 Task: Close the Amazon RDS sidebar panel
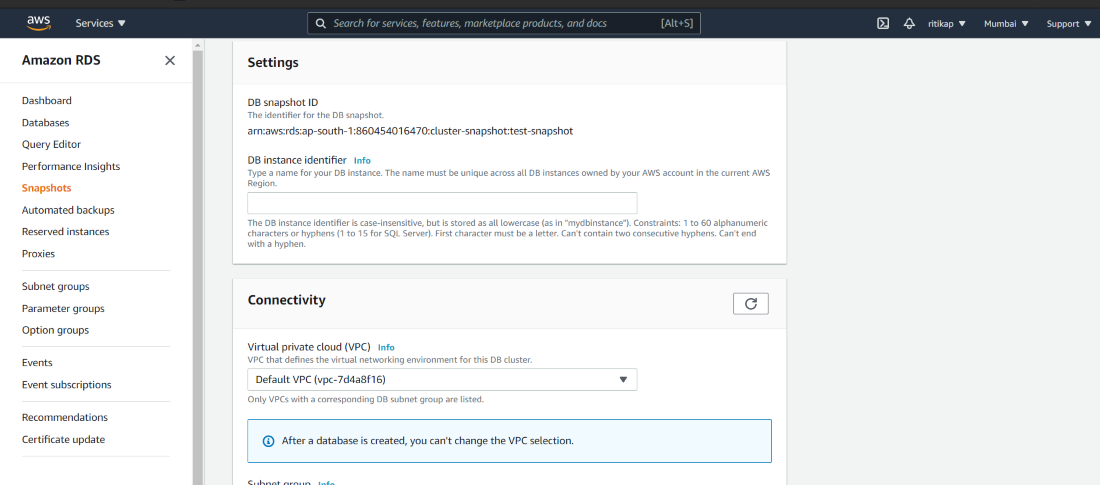pos(170,61)
